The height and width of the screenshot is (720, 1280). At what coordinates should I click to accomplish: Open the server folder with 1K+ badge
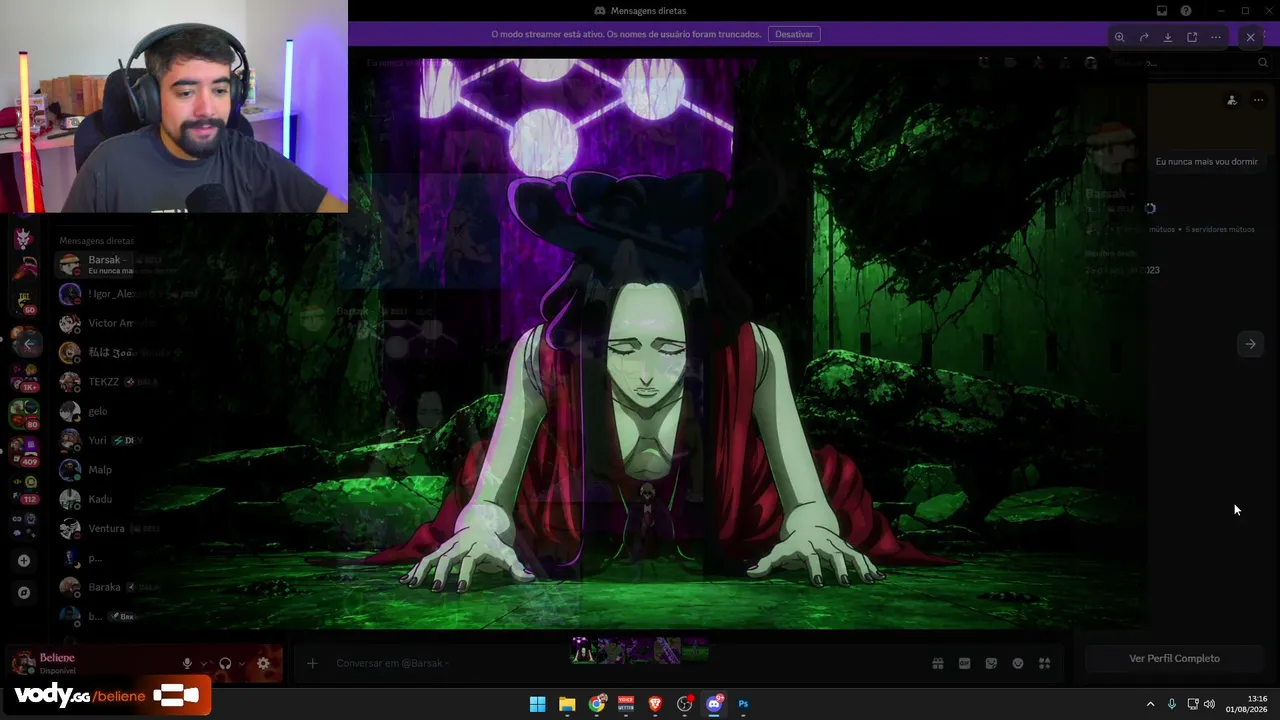(24, 377)
